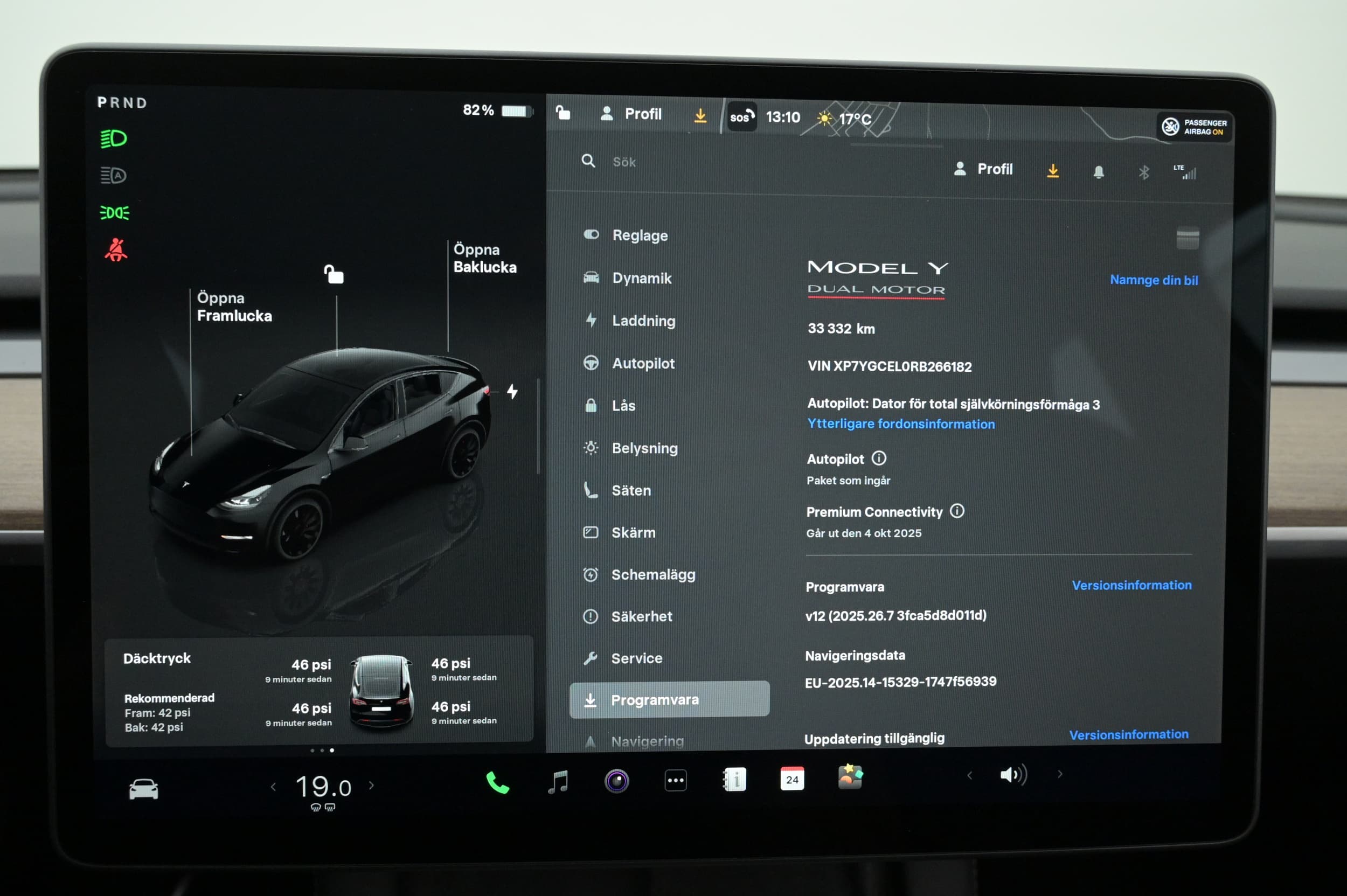Tap the speaker volume icon

coord(1013,775)
